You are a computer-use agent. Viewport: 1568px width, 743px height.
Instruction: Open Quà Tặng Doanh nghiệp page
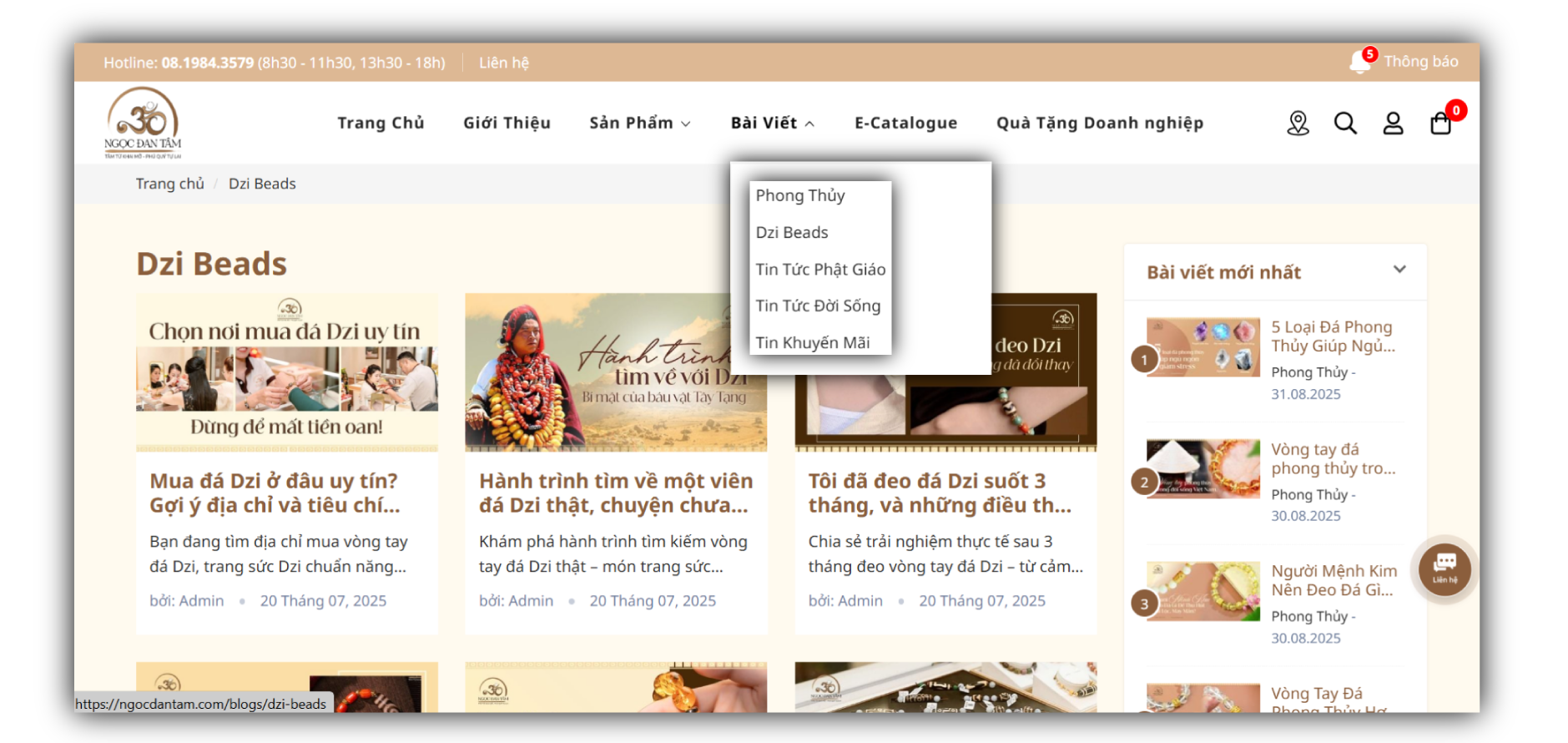(x=1099, y=123)
